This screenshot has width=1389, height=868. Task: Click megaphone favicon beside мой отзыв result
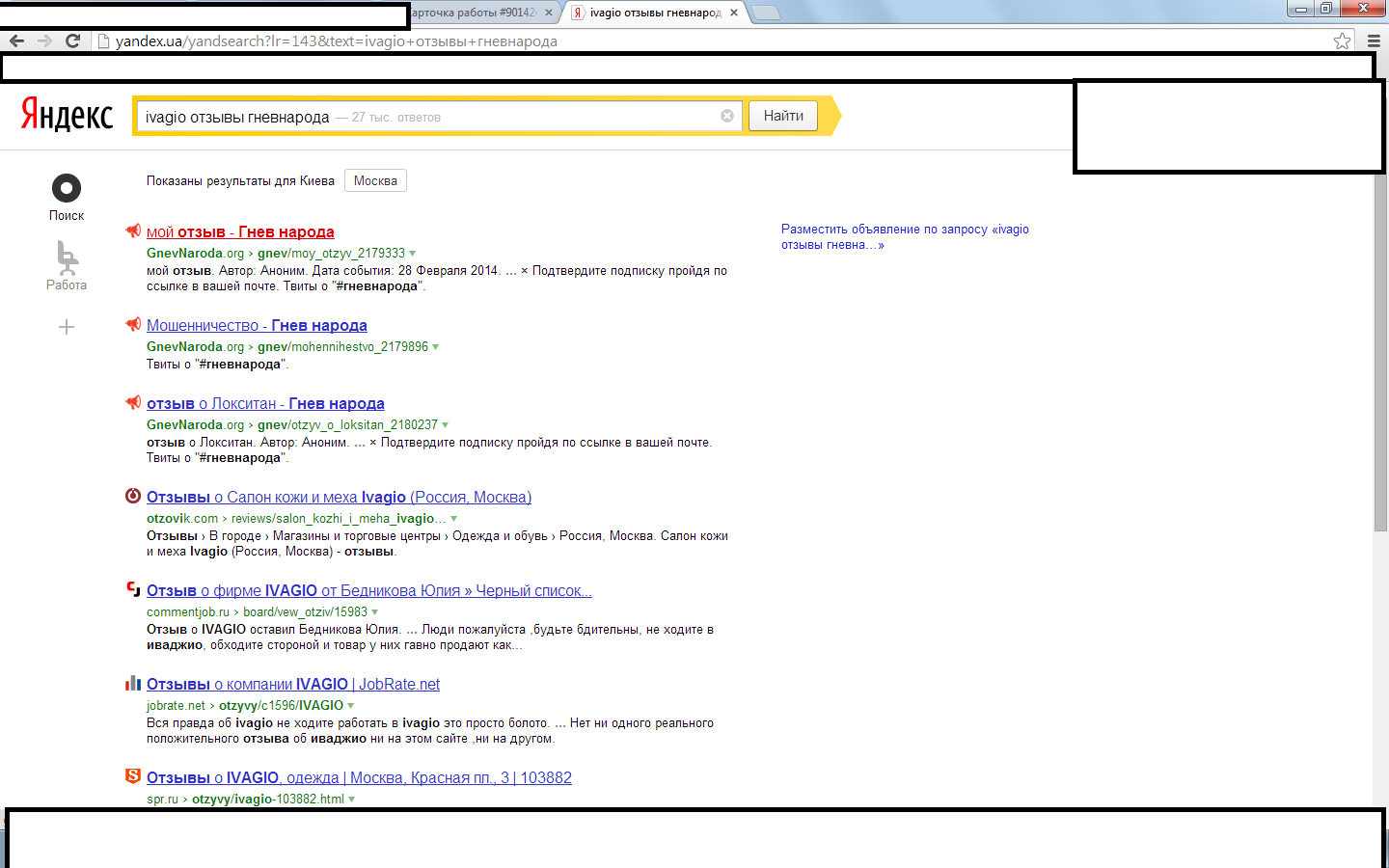133,231
